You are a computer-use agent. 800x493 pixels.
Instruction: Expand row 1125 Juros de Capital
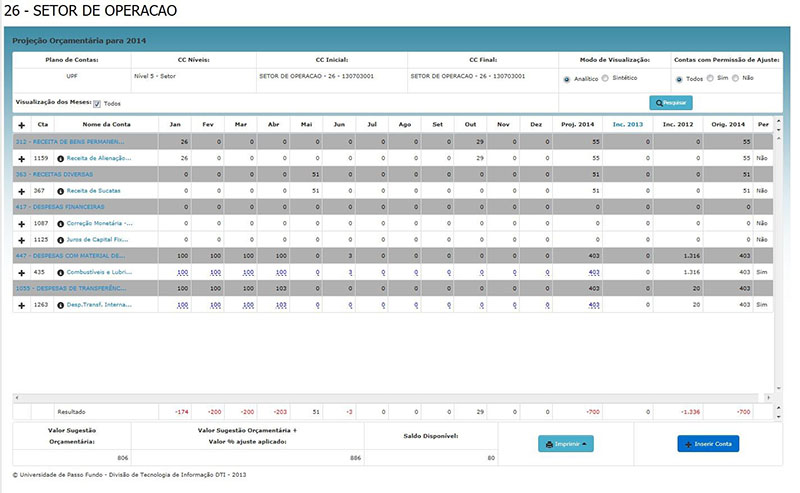(x=21, y=240)
